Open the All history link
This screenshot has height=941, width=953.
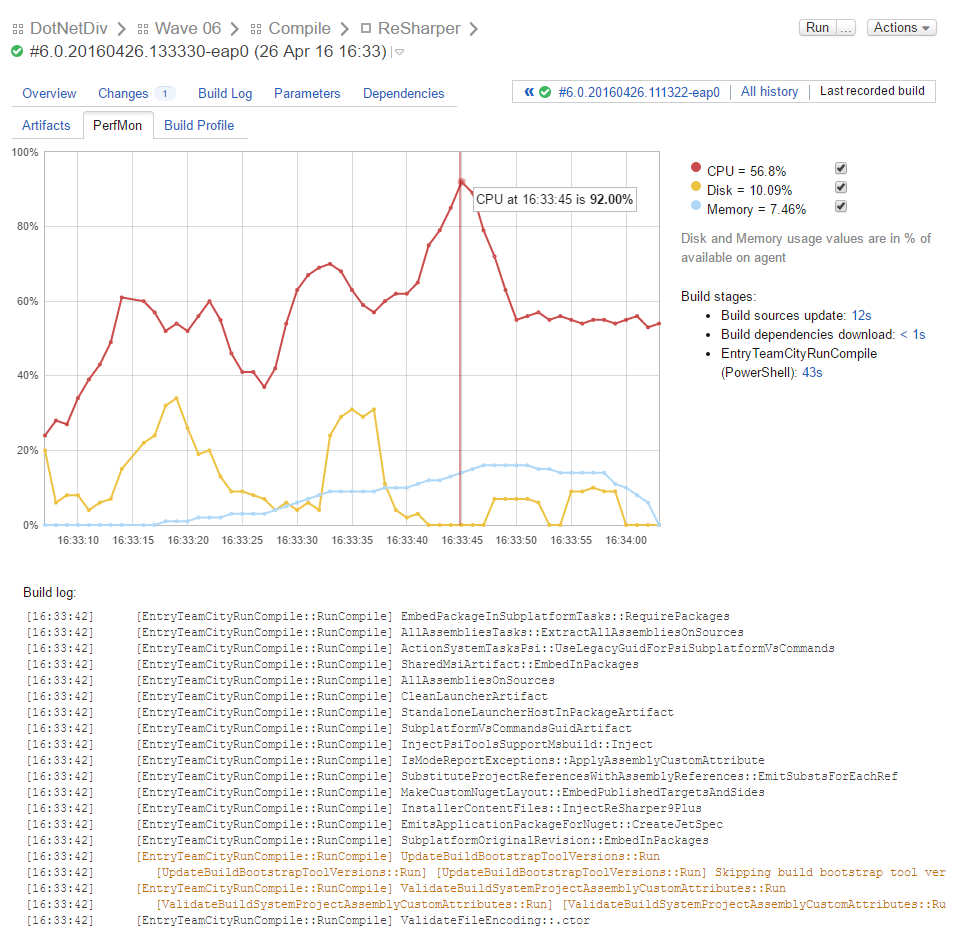[x=769, y=92]
